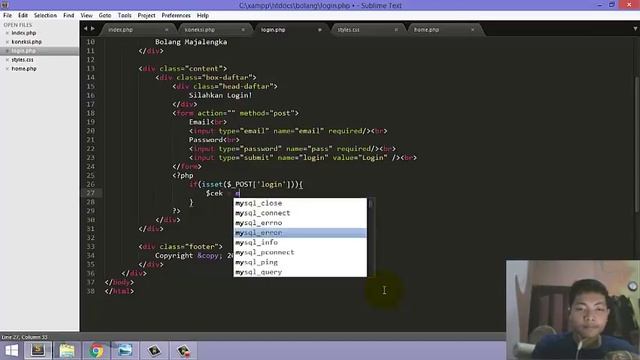Viewport: 640px width, 360px height.
Task: Open the Help menu
Action: [x=203, y=15]
